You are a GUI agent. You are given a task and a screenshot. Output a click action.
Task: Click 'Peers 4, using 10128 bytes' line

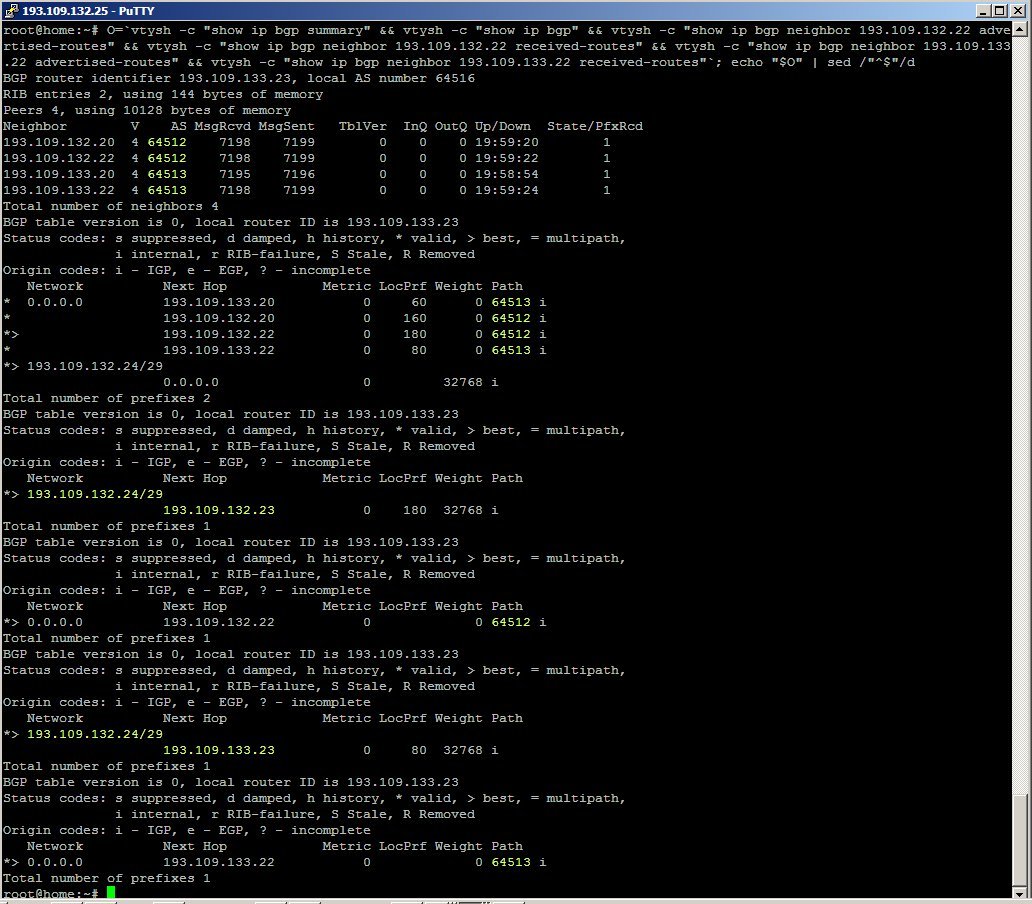(147, 111)
